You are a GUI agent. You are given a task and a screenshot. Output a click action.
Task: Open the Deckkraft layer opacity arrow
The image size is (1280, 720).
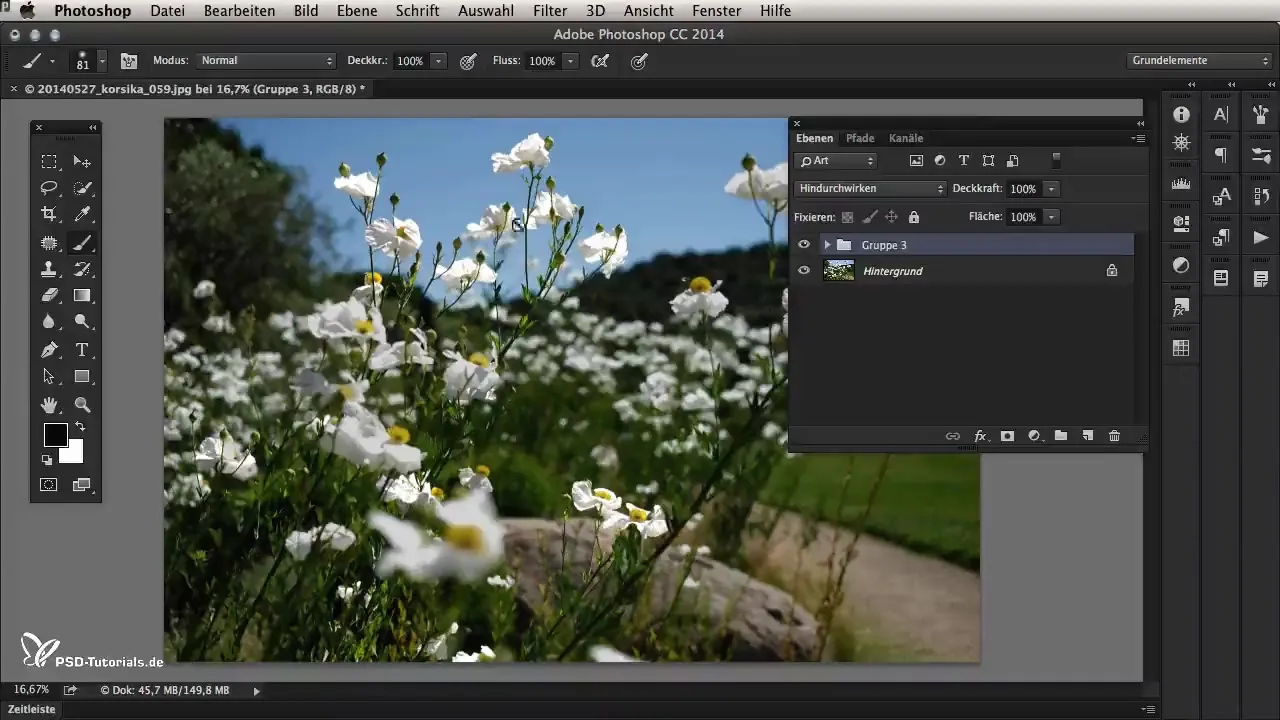pyautogui.click(x=1051, y=188)
